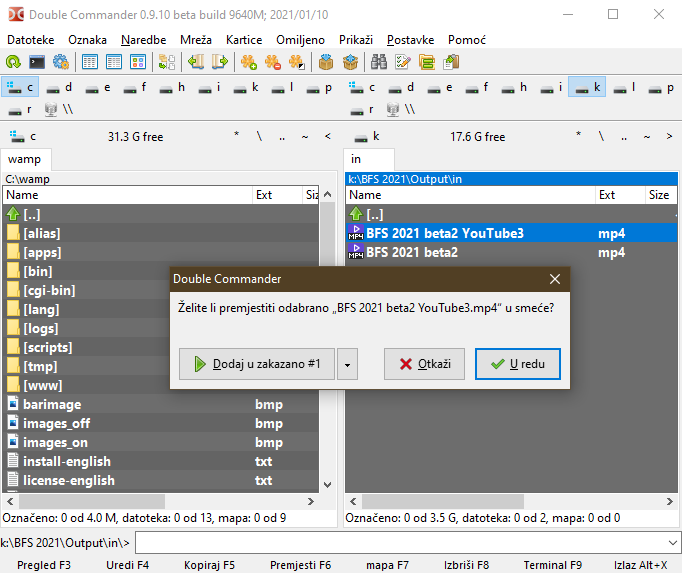Select the wamp tab in left panel
The width and height of the screenshot is (682, 573).
(25, 159)
